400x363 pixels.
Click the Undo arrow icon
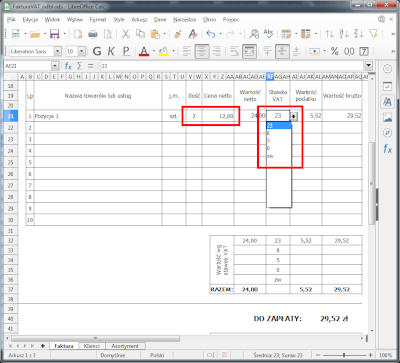point(210,34)
